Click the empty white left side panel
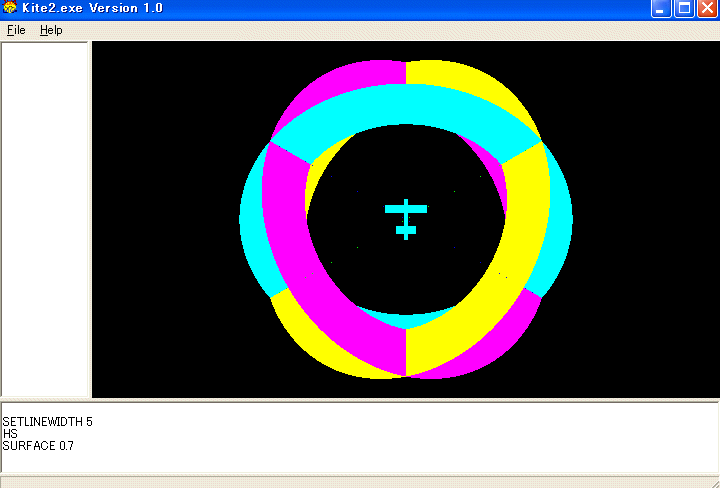The height and width of the screenshot is (488, 720). coord(45,219)
